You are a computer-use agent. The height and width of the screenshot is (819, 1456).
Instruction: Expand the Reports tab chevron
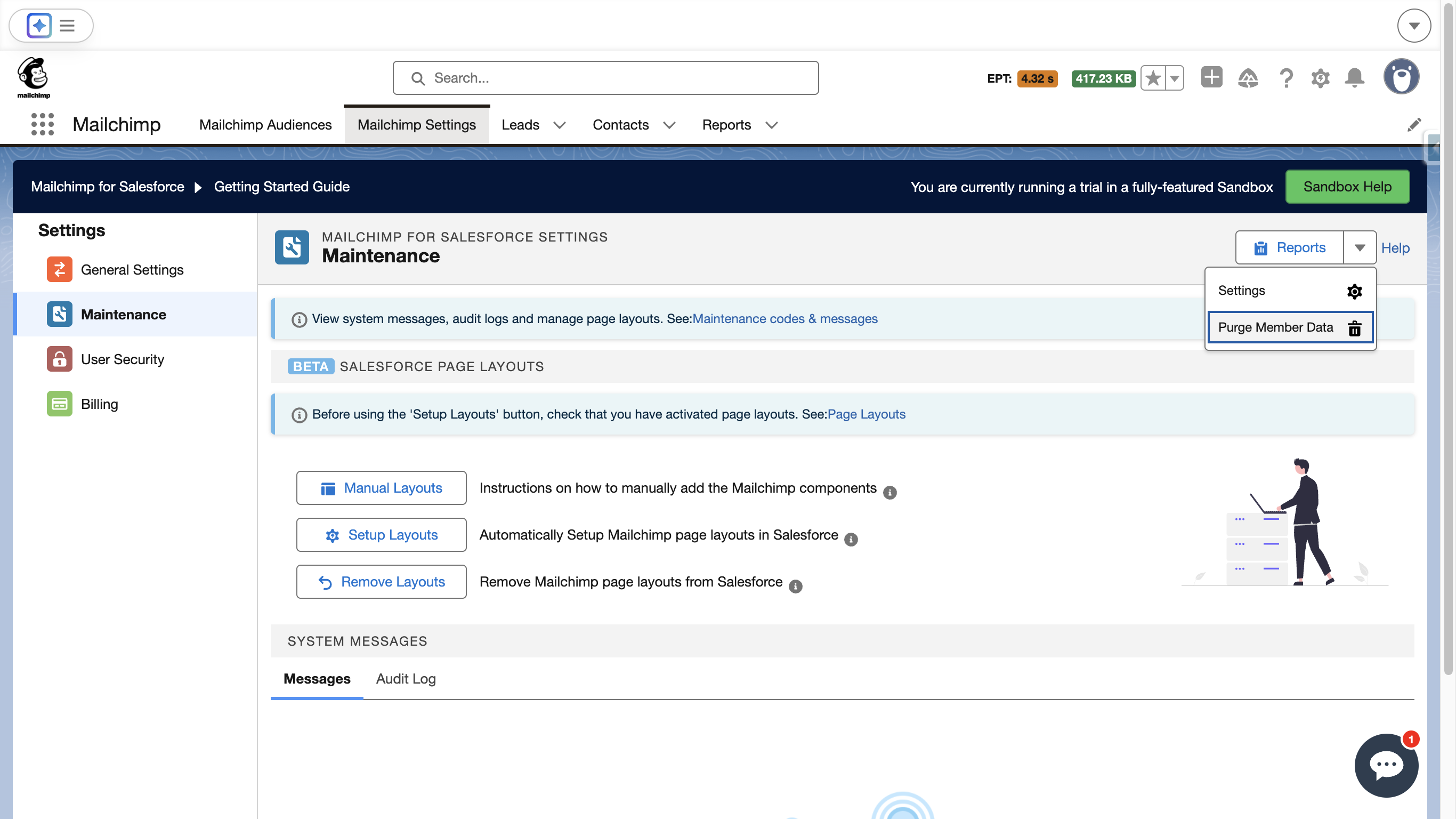tap(772, 125)
